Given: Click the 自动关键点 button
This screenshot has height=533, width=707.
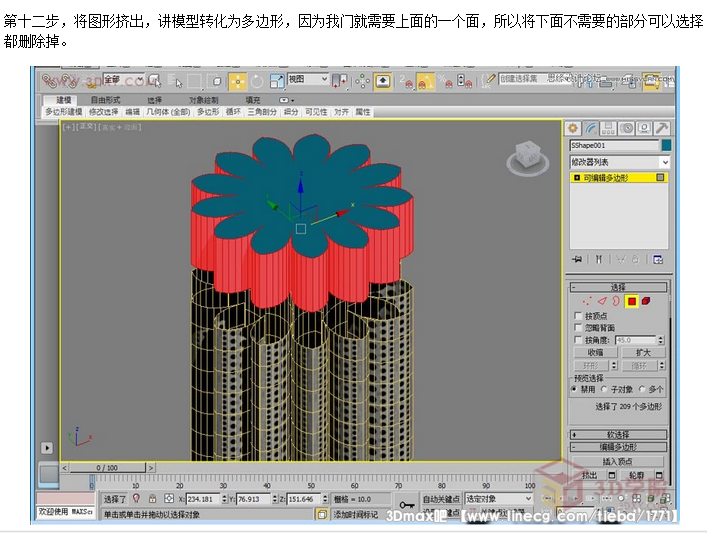Looking at the screenshot, I should 441,499.
